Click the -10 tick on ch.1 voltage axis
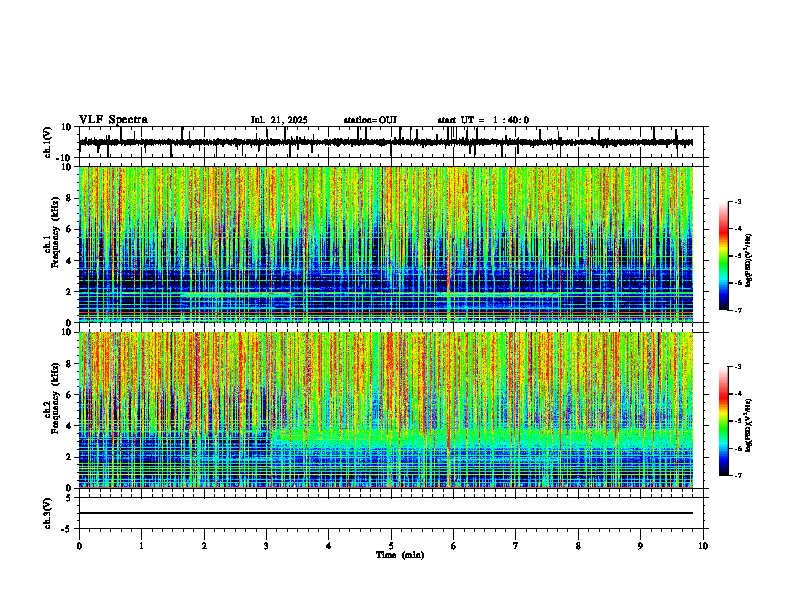The height and width of the screenshot is (612, 792). pos(64,158)
